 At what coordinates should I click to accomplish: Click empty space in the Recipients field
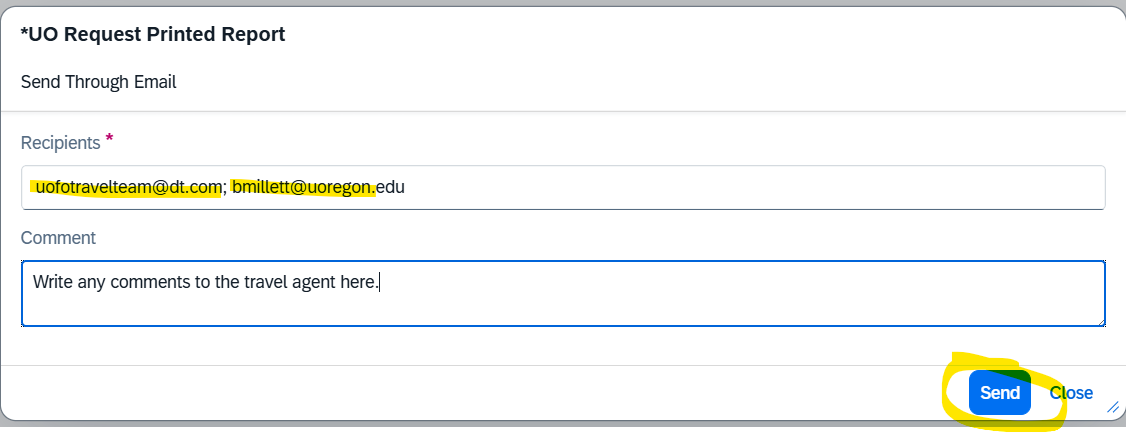[750, 187]
